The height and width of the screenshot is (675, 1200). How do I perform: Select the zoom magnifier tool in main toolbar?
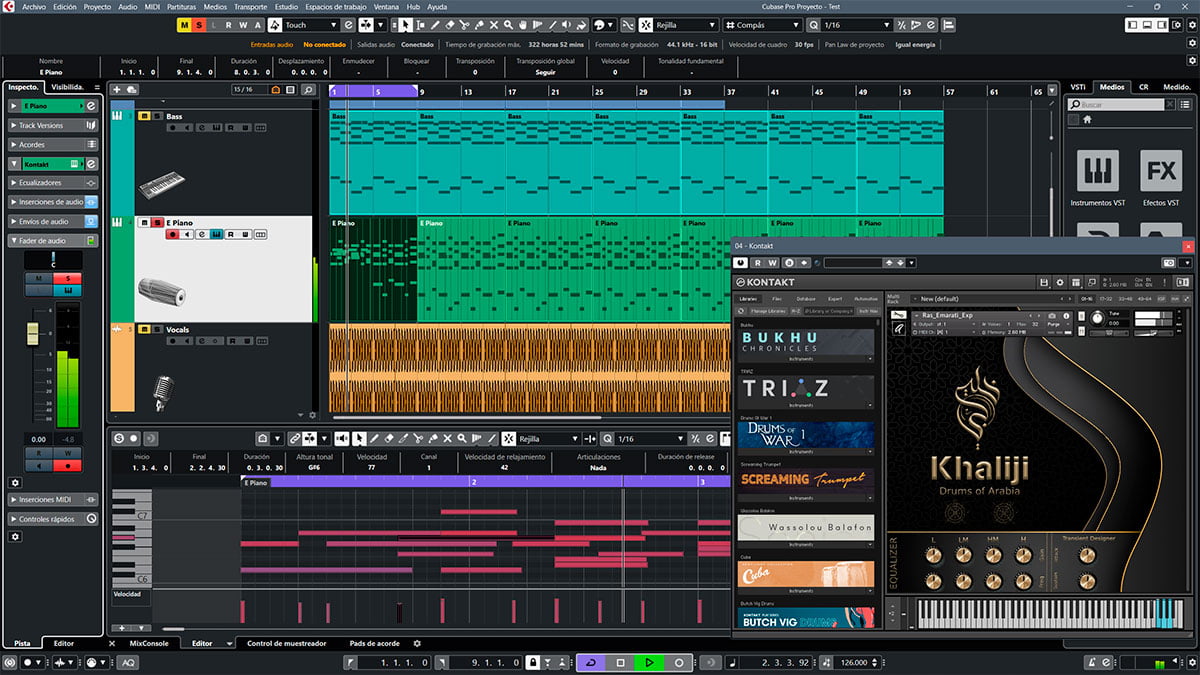pyautogui.click(x=508, y=24)
